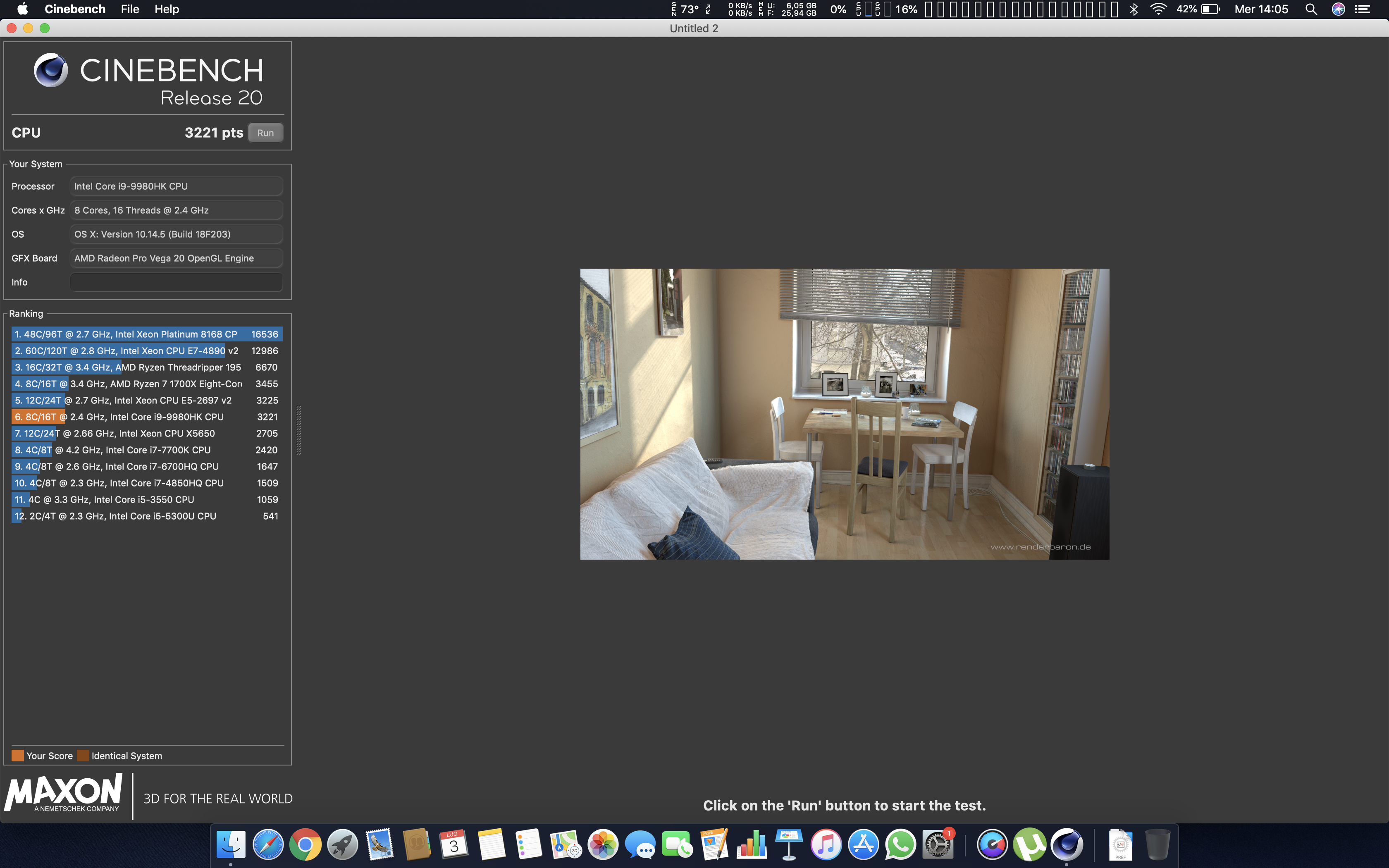The width and height of the screenshot is (1389, 868).
Task: Open Google Chrome in the Dock
Action: [x=305, y=844]
